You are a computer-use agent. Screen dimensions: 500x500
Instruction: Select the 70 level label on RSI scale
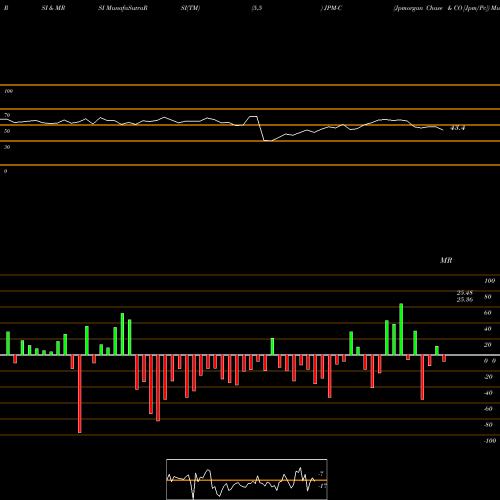tap(7, 115)
